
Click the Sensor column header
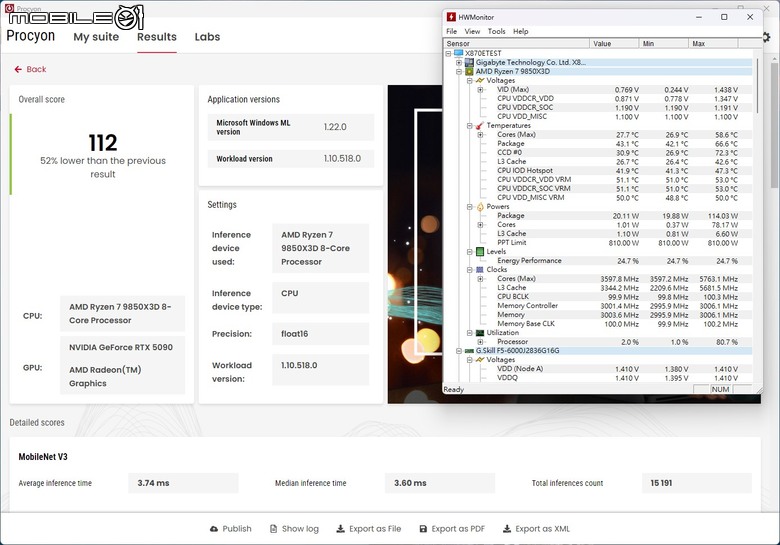pyautogui.click(x=516, y=44)
